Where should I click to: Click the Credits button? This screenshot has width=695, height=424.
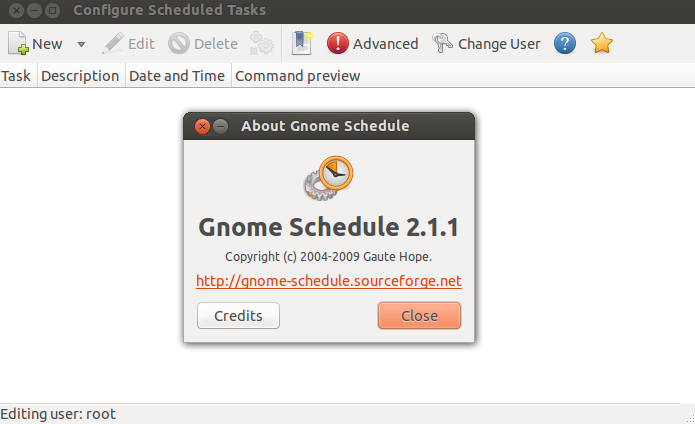[238, 315]
